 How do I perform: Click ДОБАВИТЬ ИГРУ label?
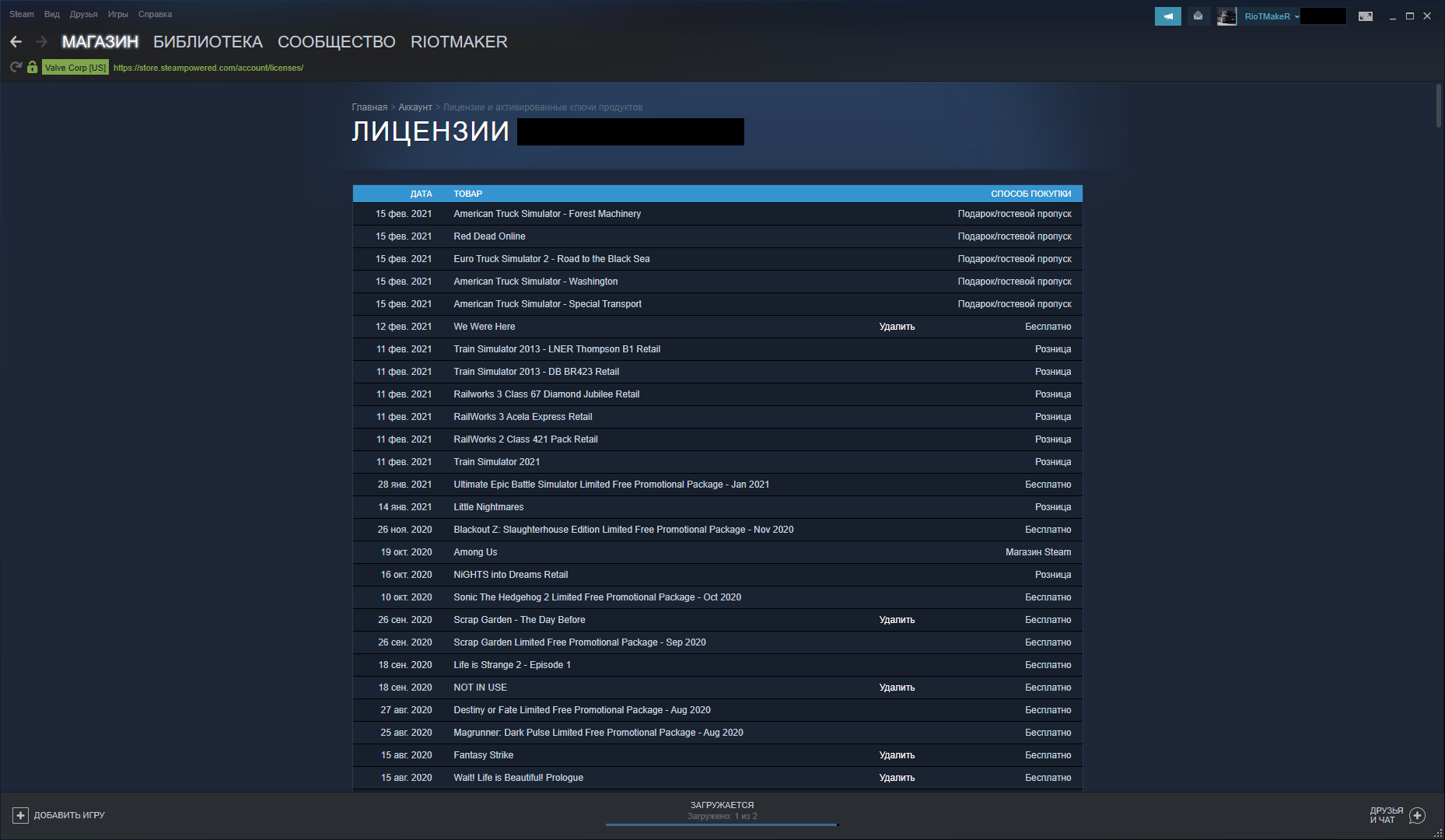coord(69,815)
